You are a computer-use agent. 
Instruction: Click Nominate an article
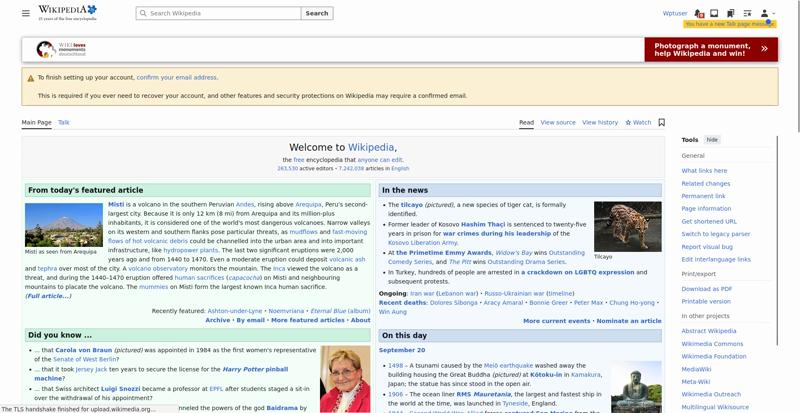click(x=629, y=321)
